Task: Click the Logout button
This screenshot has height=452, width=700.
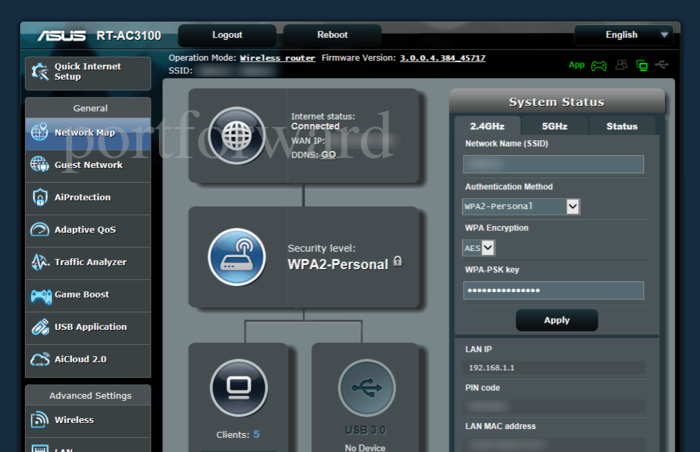Action: (227, 35)
